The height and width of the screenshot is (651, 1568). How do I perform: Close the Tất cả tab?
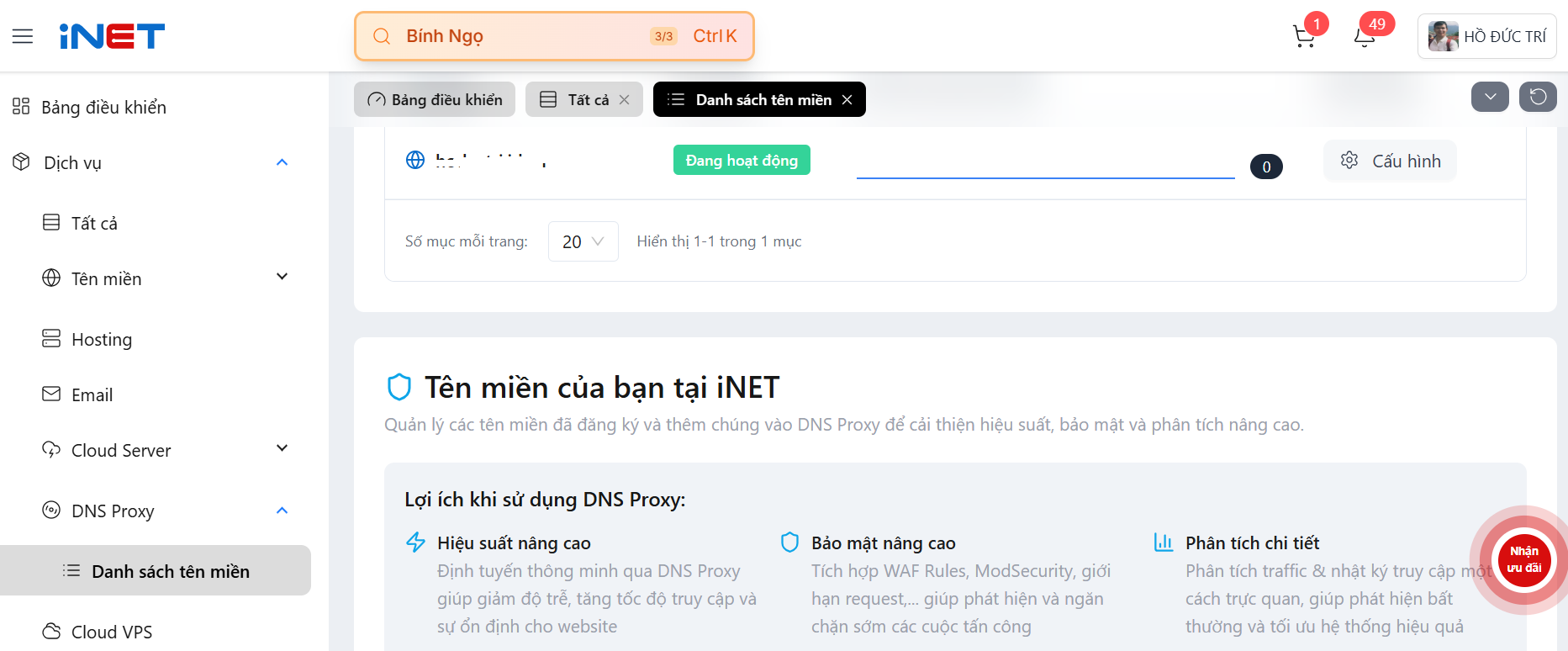point(625,99)
